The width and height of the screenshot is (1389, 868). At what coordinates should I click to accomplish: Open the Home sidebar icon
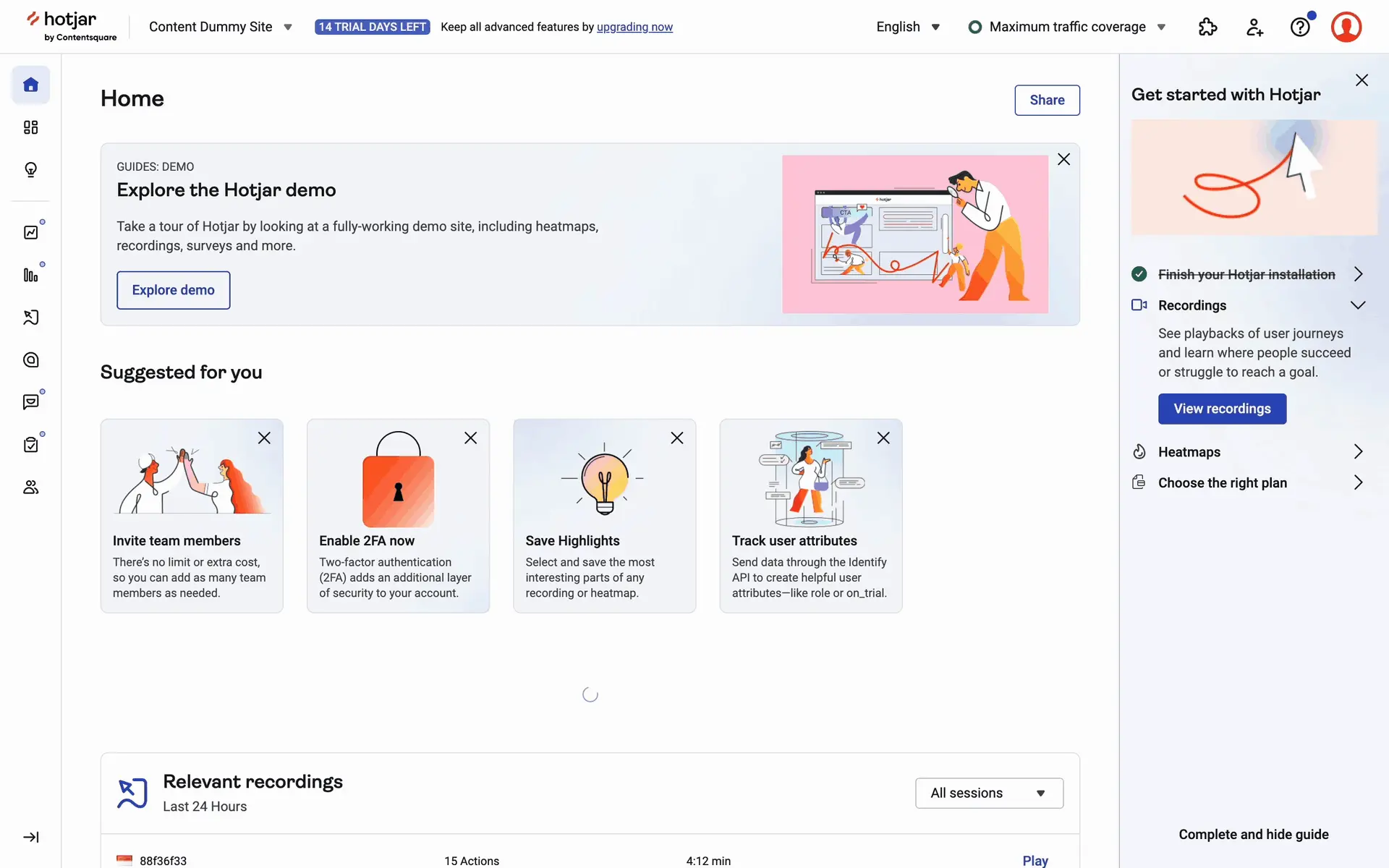click(30, 85)
